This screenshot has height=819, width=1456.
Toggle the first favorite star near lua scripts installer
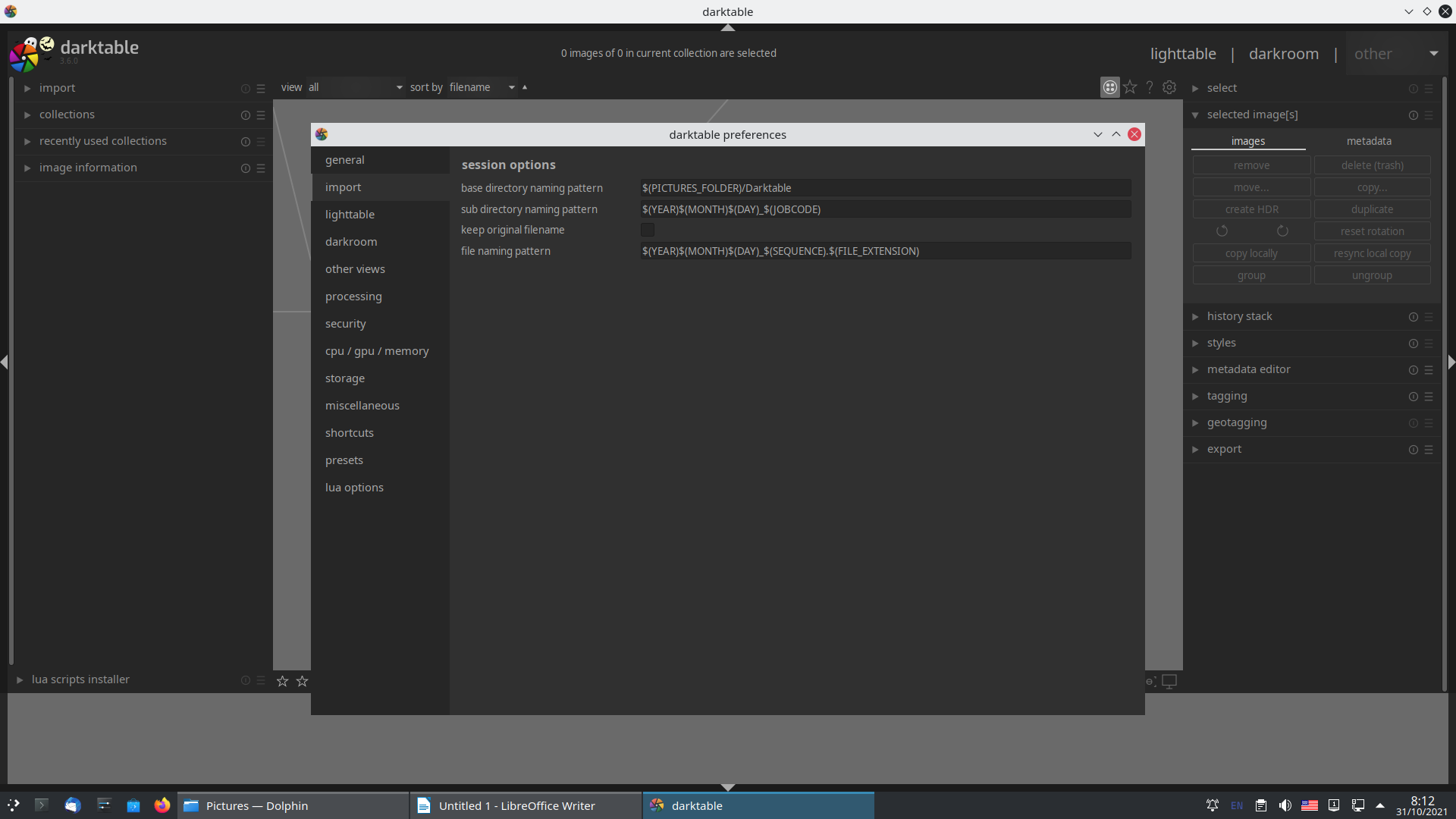point(281,681)
